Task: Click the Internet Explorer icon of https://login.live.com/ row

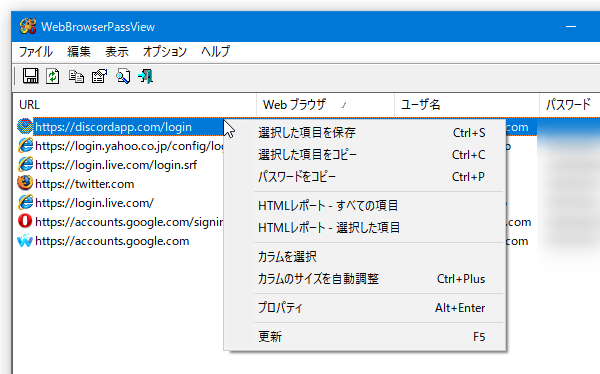Action: 25,203
